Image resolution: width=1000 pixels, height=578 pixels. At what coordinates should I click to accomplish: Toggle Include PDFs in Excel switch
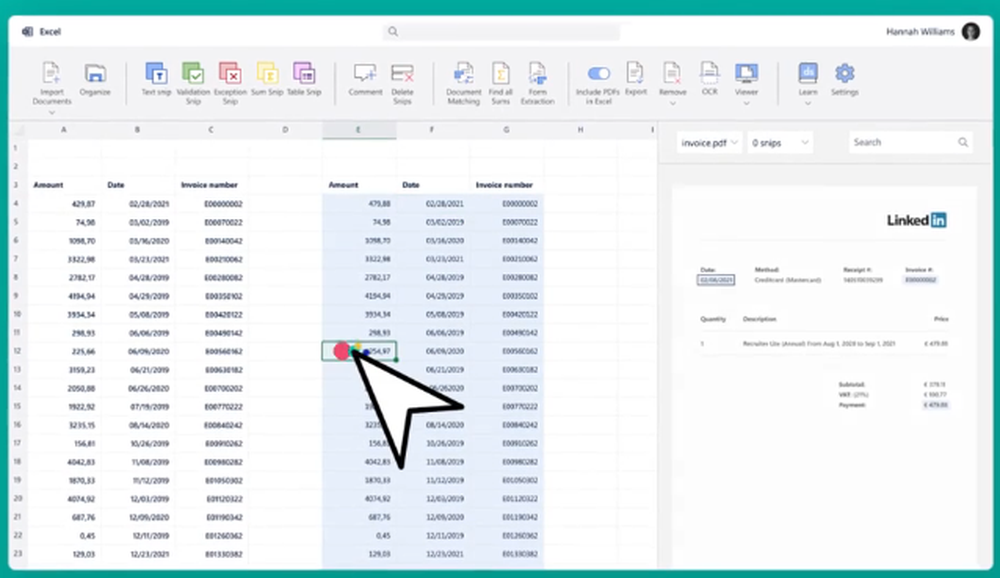pyautogui.click(x=598, y=74)
